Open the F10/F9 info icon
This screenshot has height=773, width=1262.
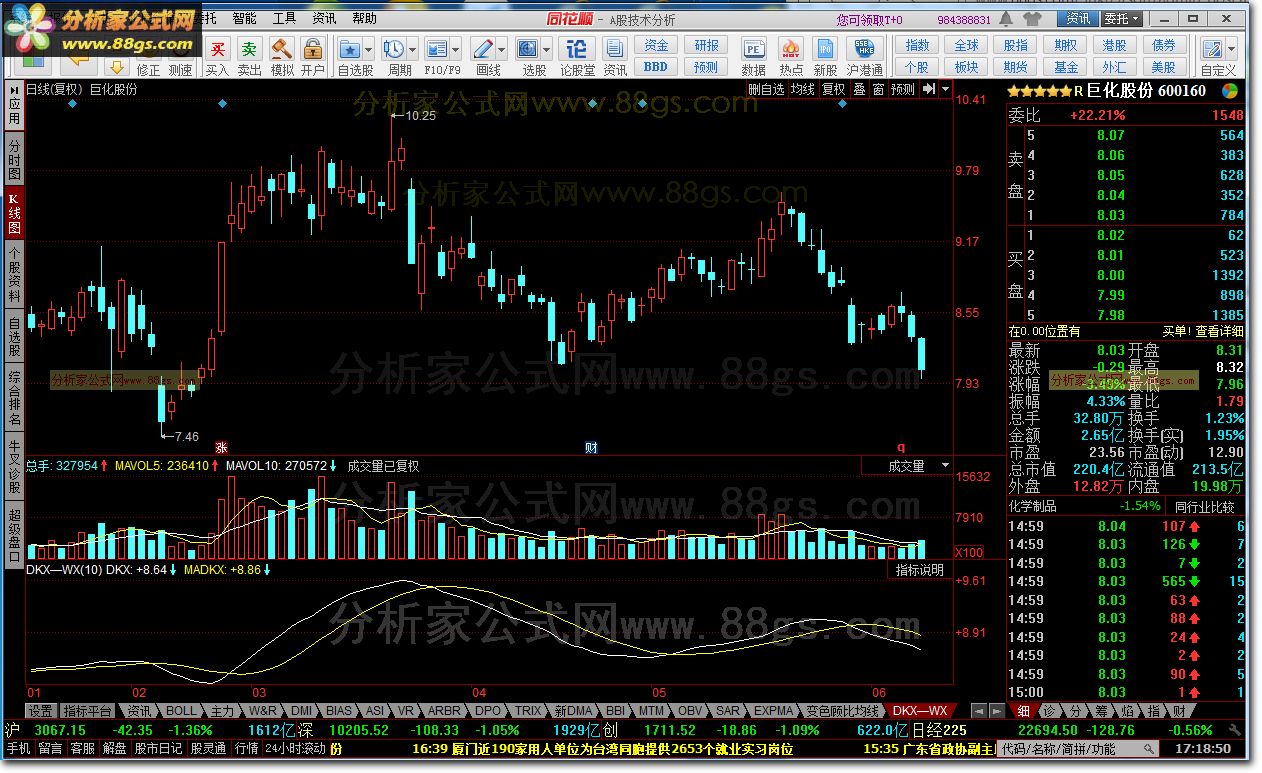click(437, 48)
